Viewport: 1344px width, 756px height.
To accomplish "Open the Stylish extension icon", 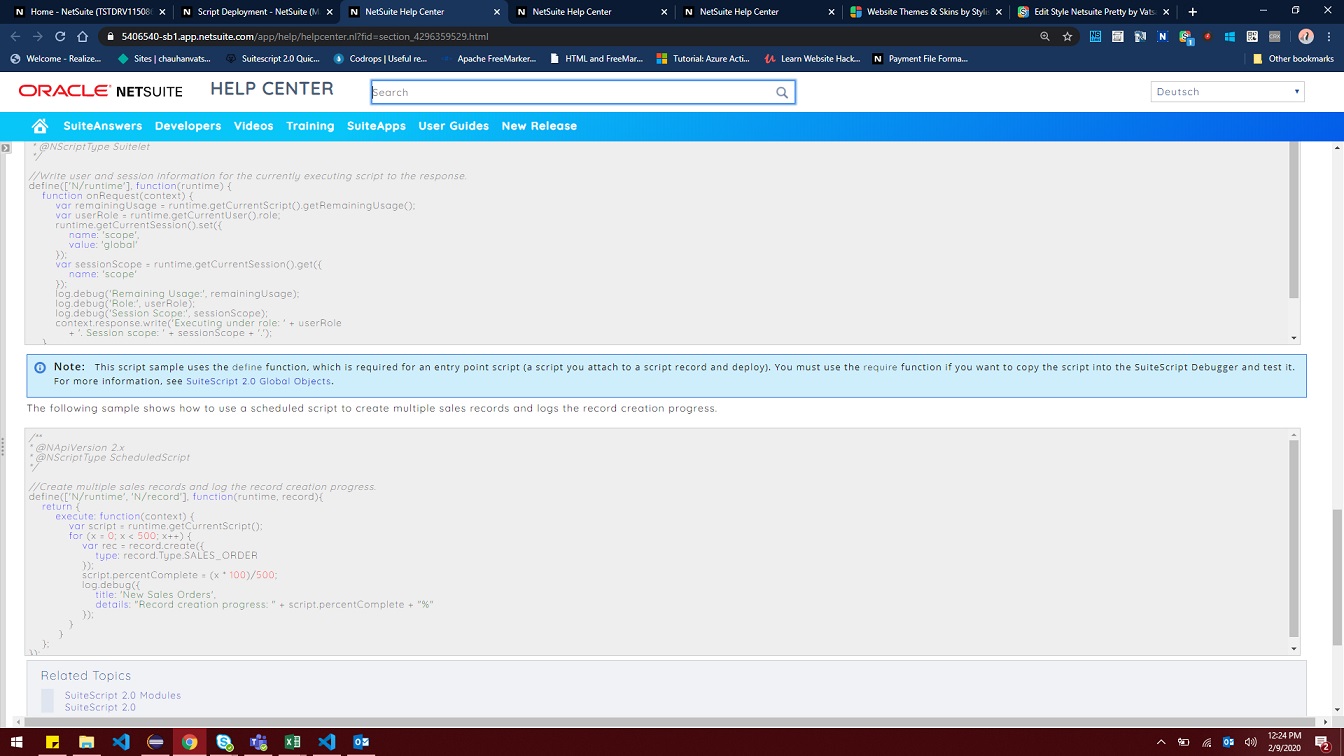I will point(1185,37).
